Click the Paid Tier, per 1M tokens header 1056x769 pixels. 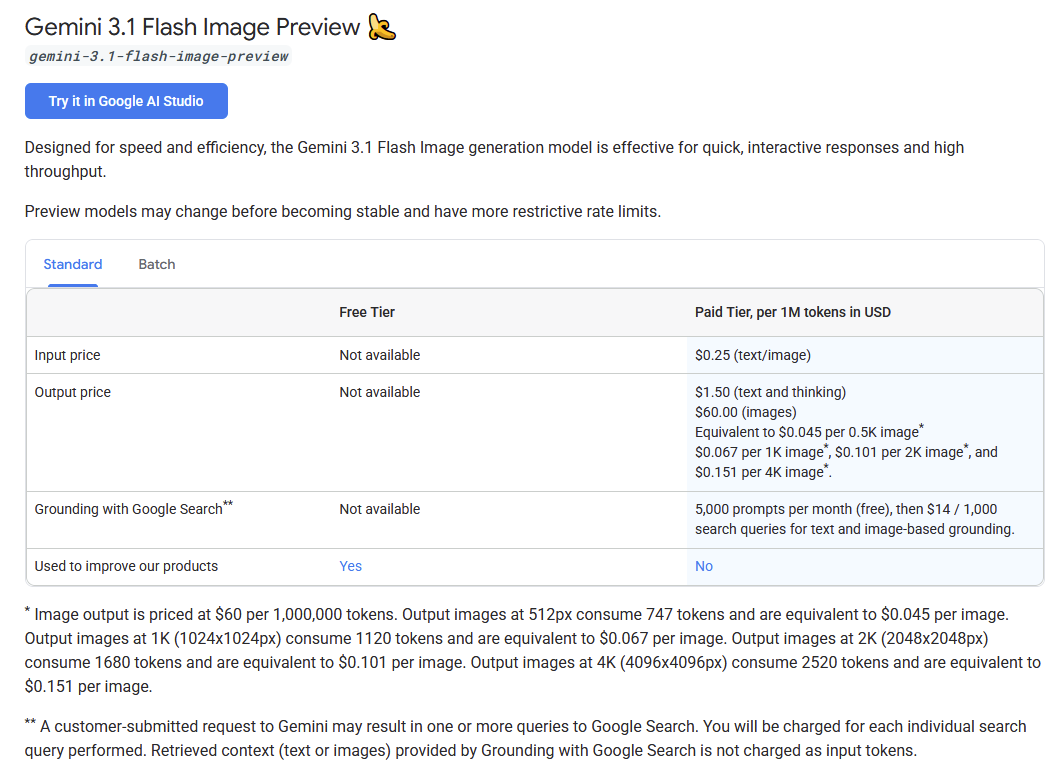(793, 312)
